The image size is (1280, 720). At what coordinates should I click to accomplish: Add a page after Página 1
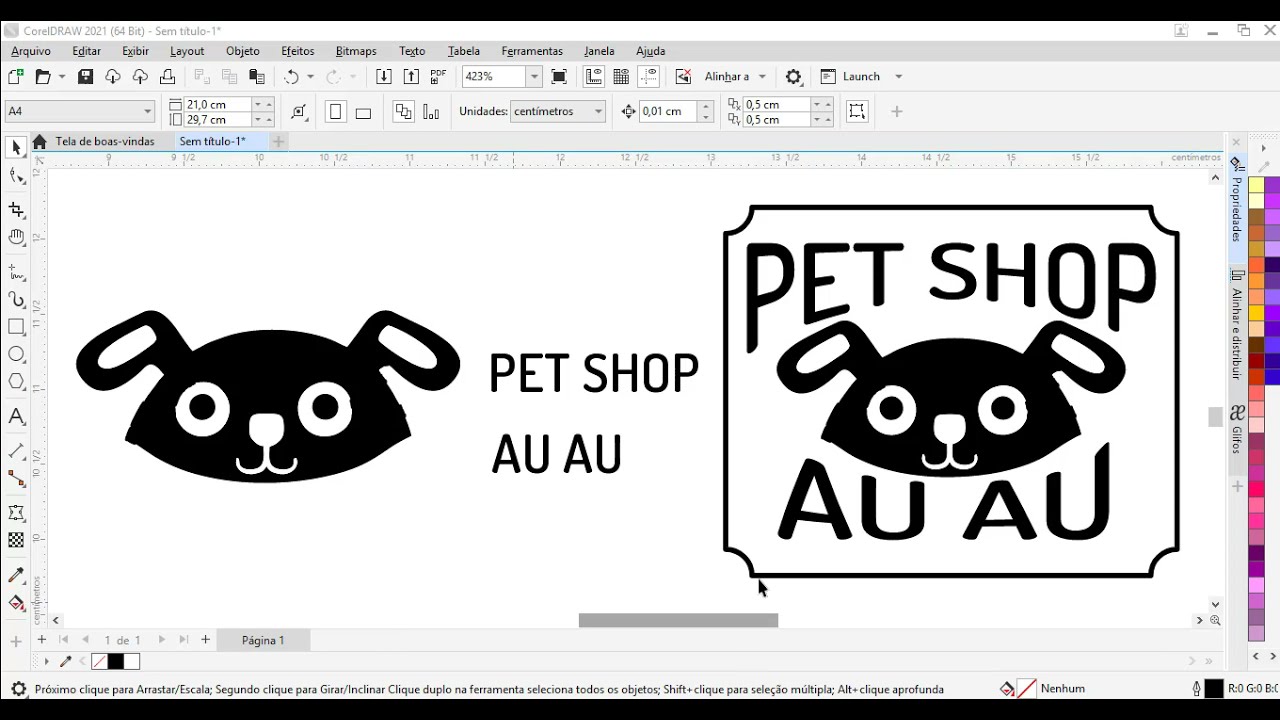(205, 640)
